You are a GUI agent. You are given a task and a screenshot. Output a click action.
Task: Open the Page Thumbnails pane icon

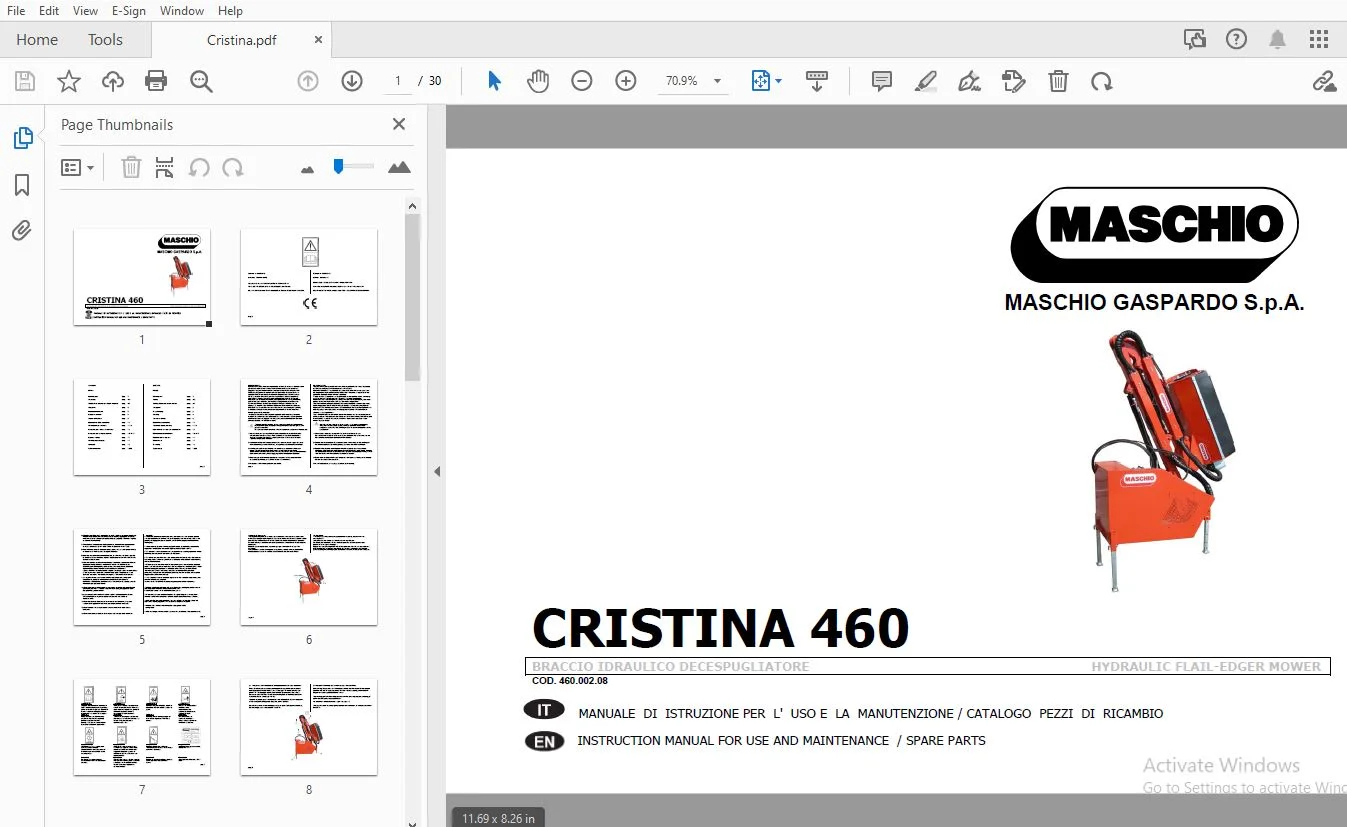pos(22,138)
